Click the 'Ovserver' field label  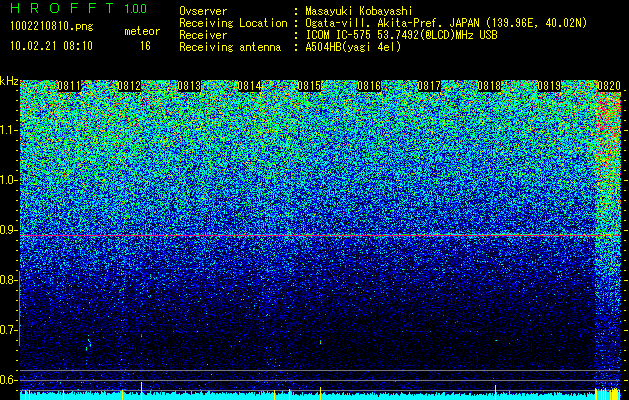[203, 11]
